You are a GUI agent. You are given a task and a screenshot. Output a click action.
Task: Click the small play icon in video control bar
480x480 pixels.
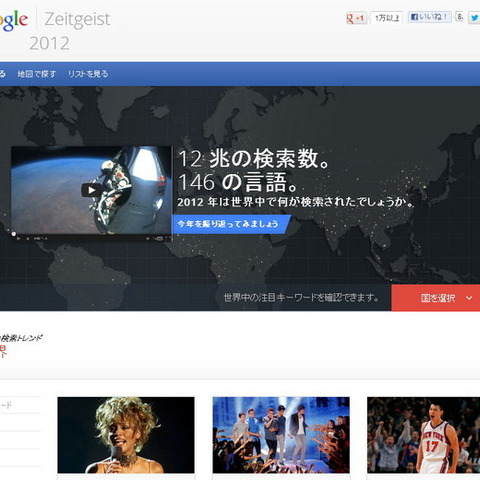tap(19, 238)
